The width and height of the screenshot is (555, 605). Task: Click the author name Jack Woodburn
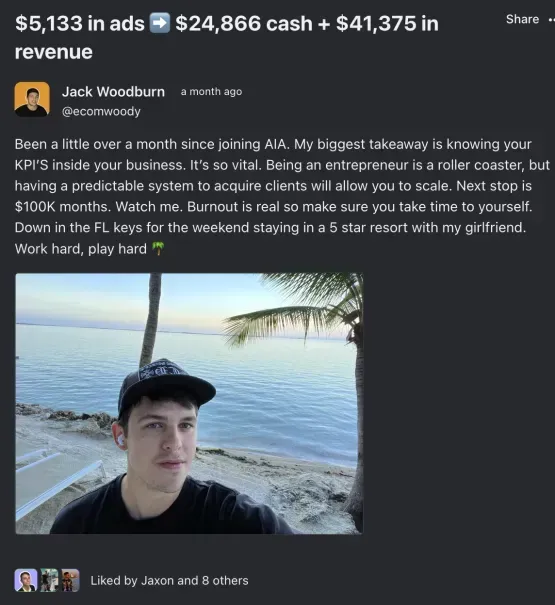[113, 92]
